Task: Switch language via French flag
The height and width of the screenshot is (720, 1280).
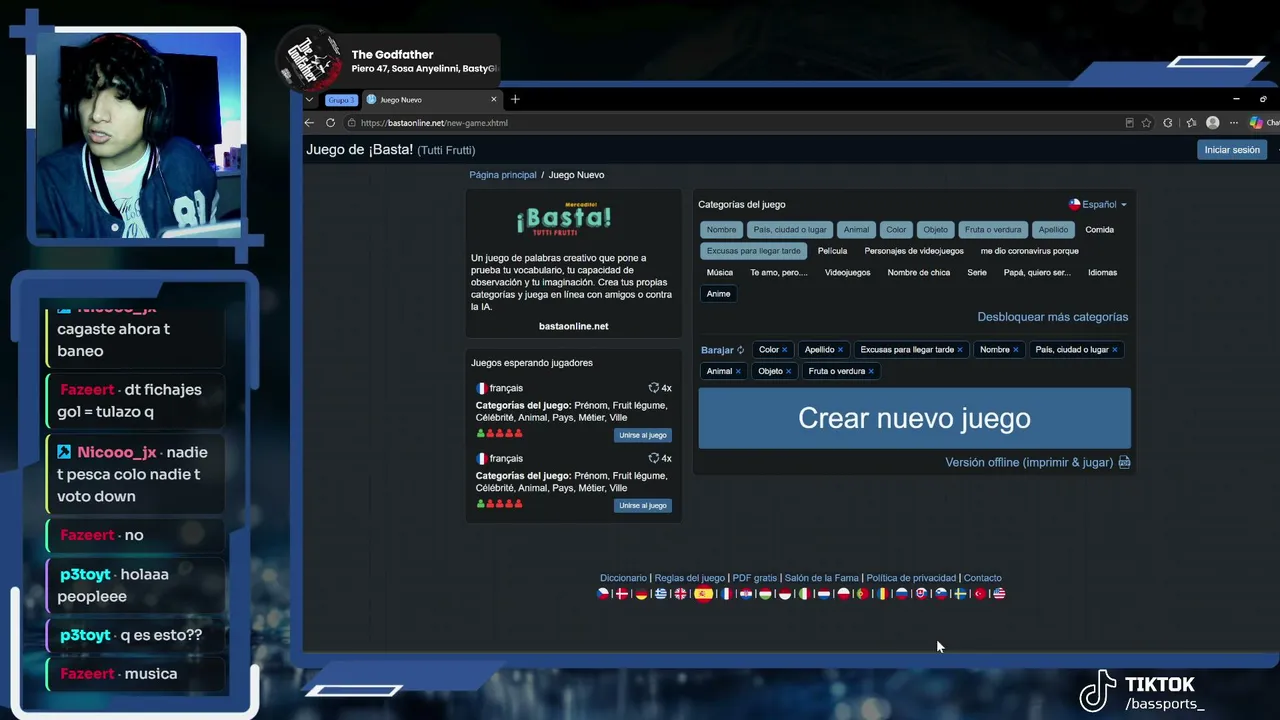Action: [x=726, y=594]
